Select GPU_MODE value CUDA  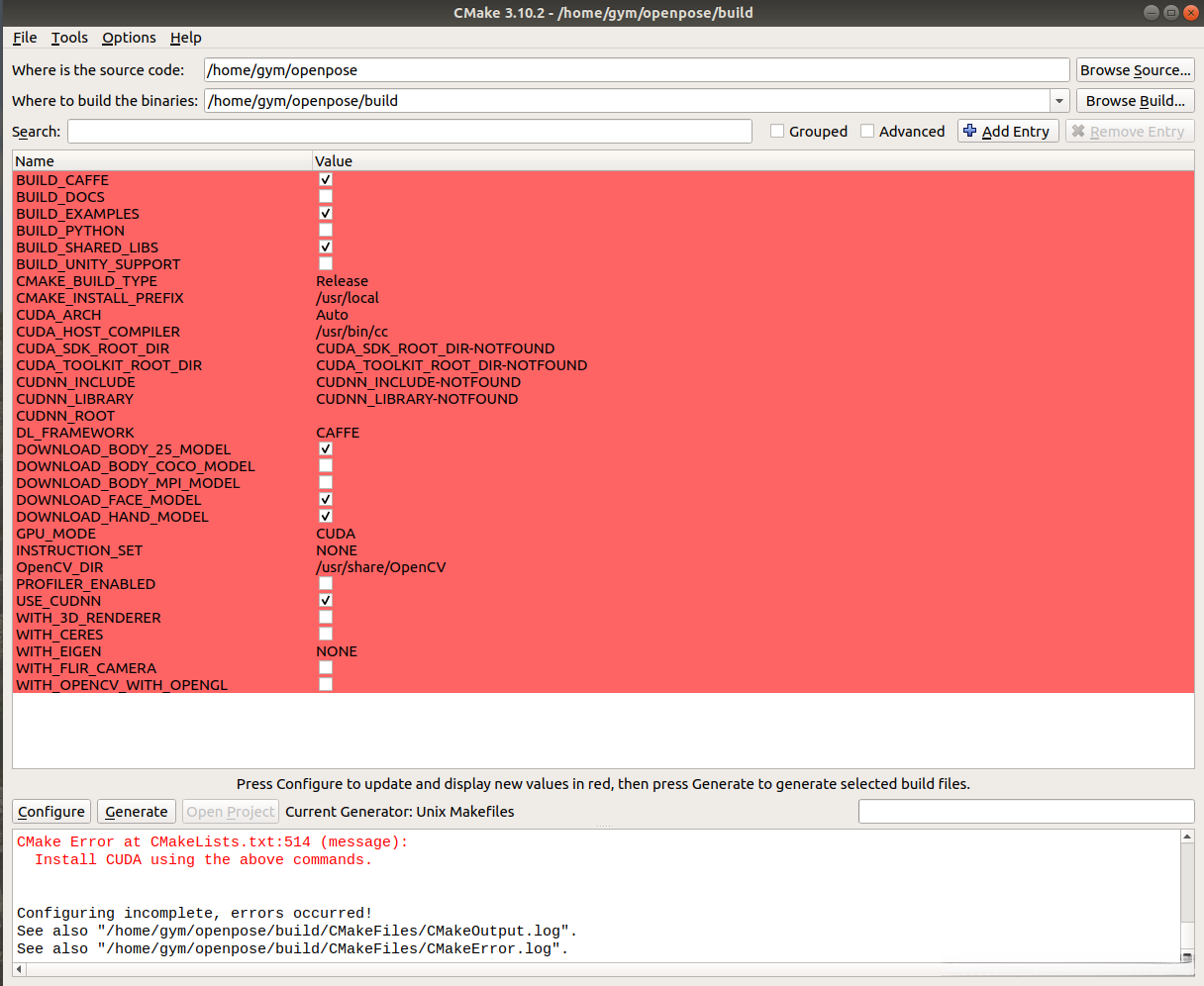(336, 534)
